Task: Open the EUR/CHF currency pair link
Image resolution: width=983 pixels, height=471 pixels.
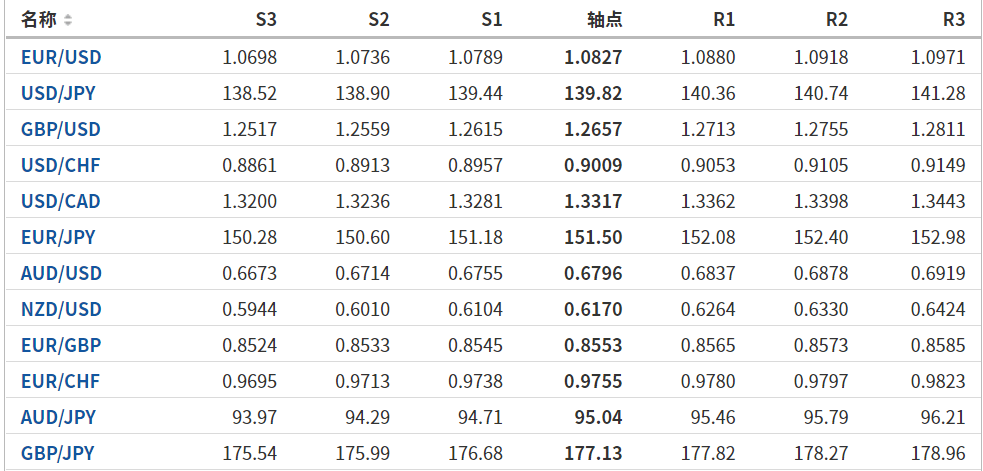Action: tap(60, 381)
